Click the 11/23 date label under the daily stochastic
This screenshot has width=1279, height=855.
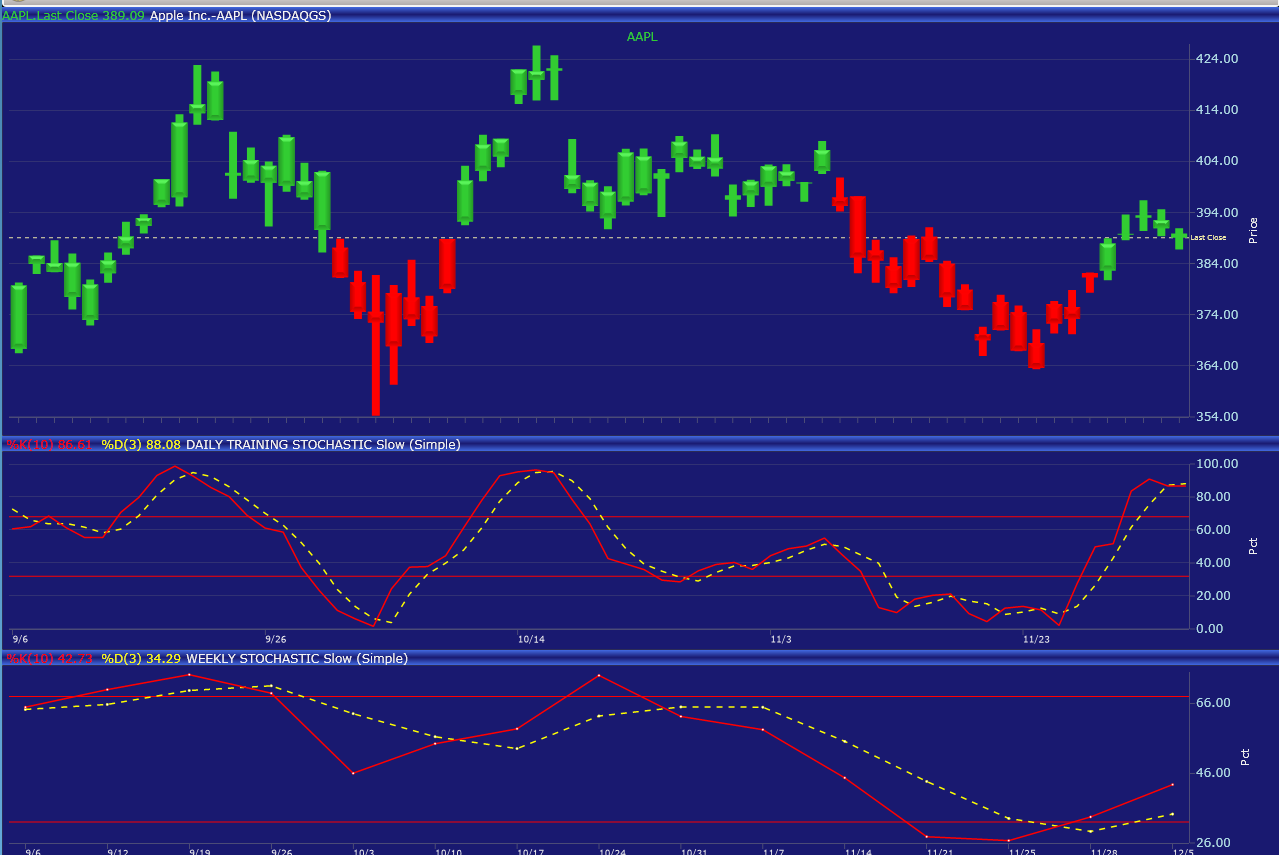coord(1037,638)
